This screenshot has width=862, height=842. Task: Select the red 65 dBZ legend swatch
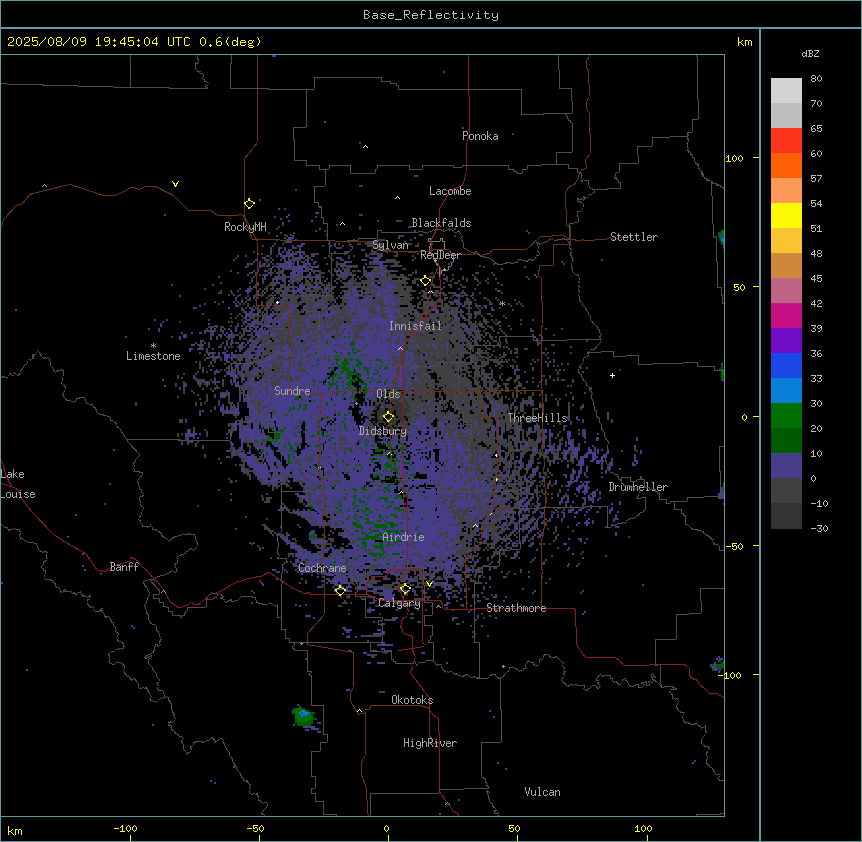pyautogui.click(x=786, y=140)
